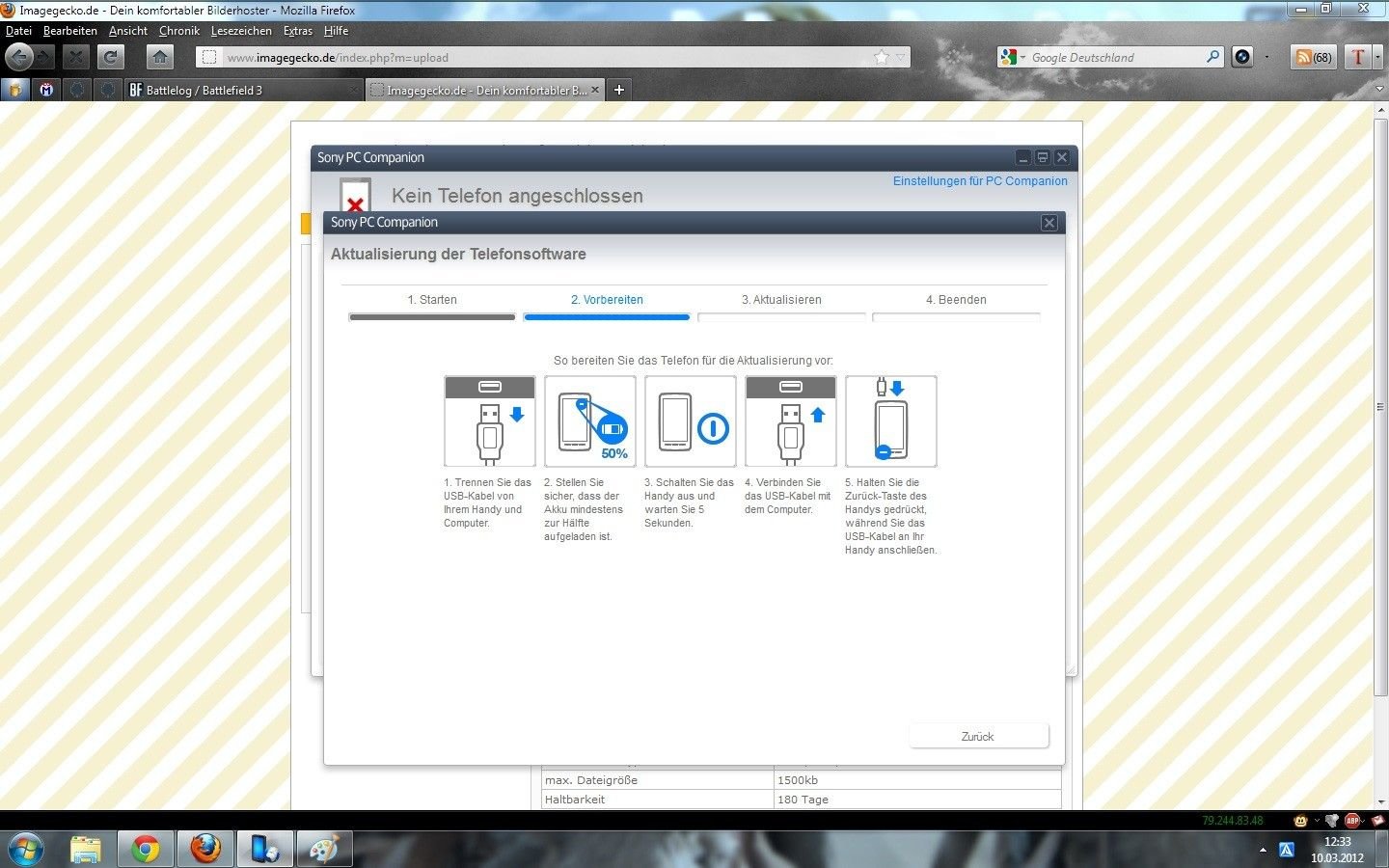
Task: Click the green IP address 79.244.83.48
Action: [x=1232, y=821]
